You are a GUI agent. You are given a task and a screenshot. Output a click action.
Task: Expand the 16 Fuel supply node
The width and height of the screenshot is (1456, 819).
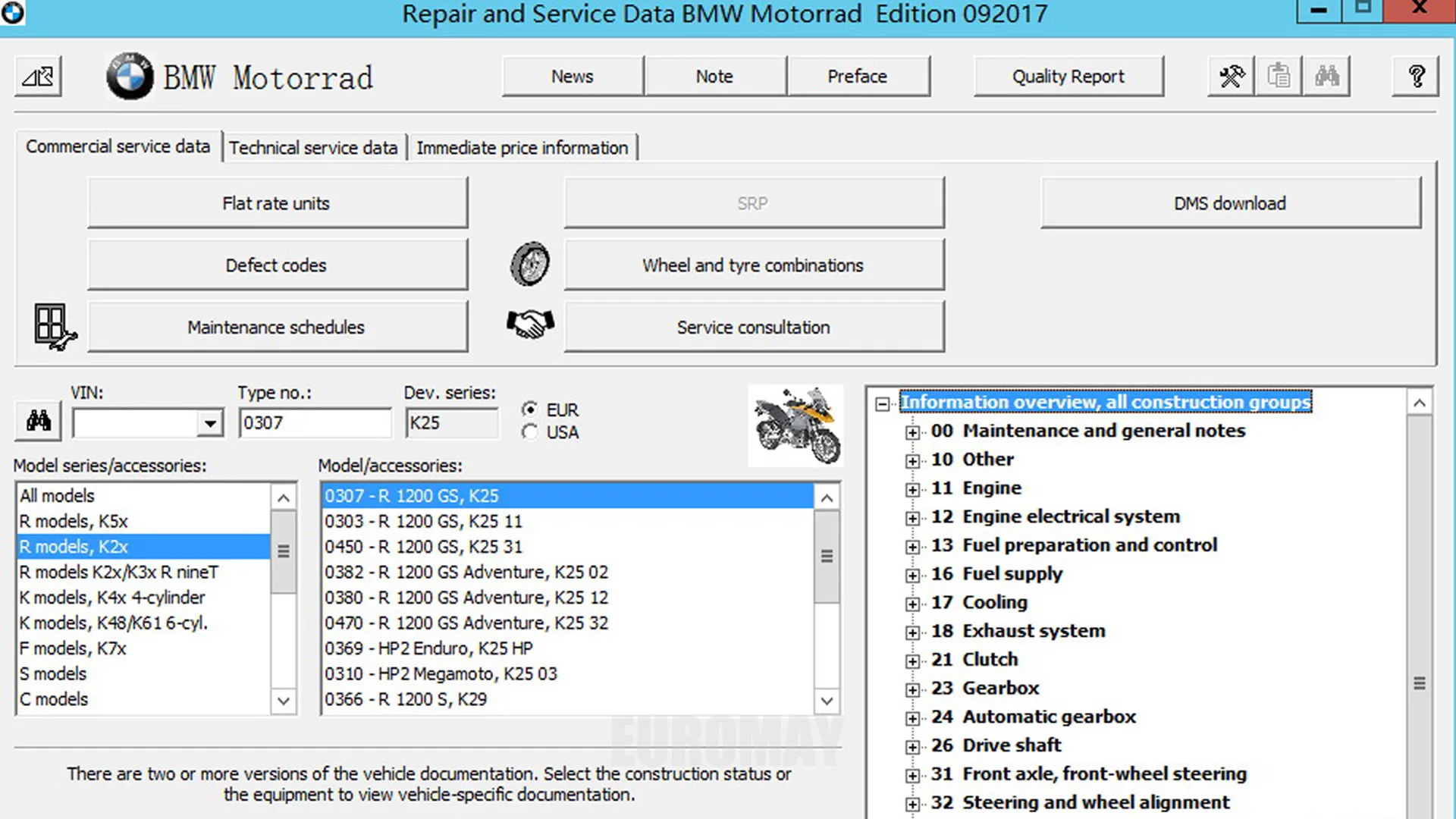click(x=912, y=576)
